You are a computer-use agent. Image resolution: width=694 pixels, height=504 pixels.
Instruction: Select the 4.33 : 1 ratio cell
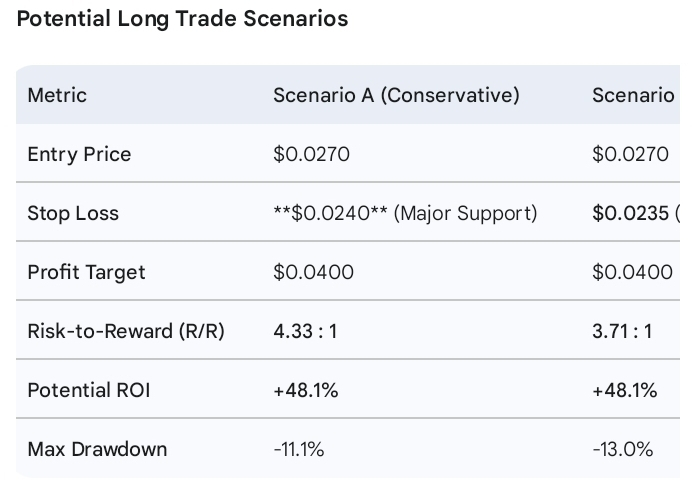pos(305,331)
